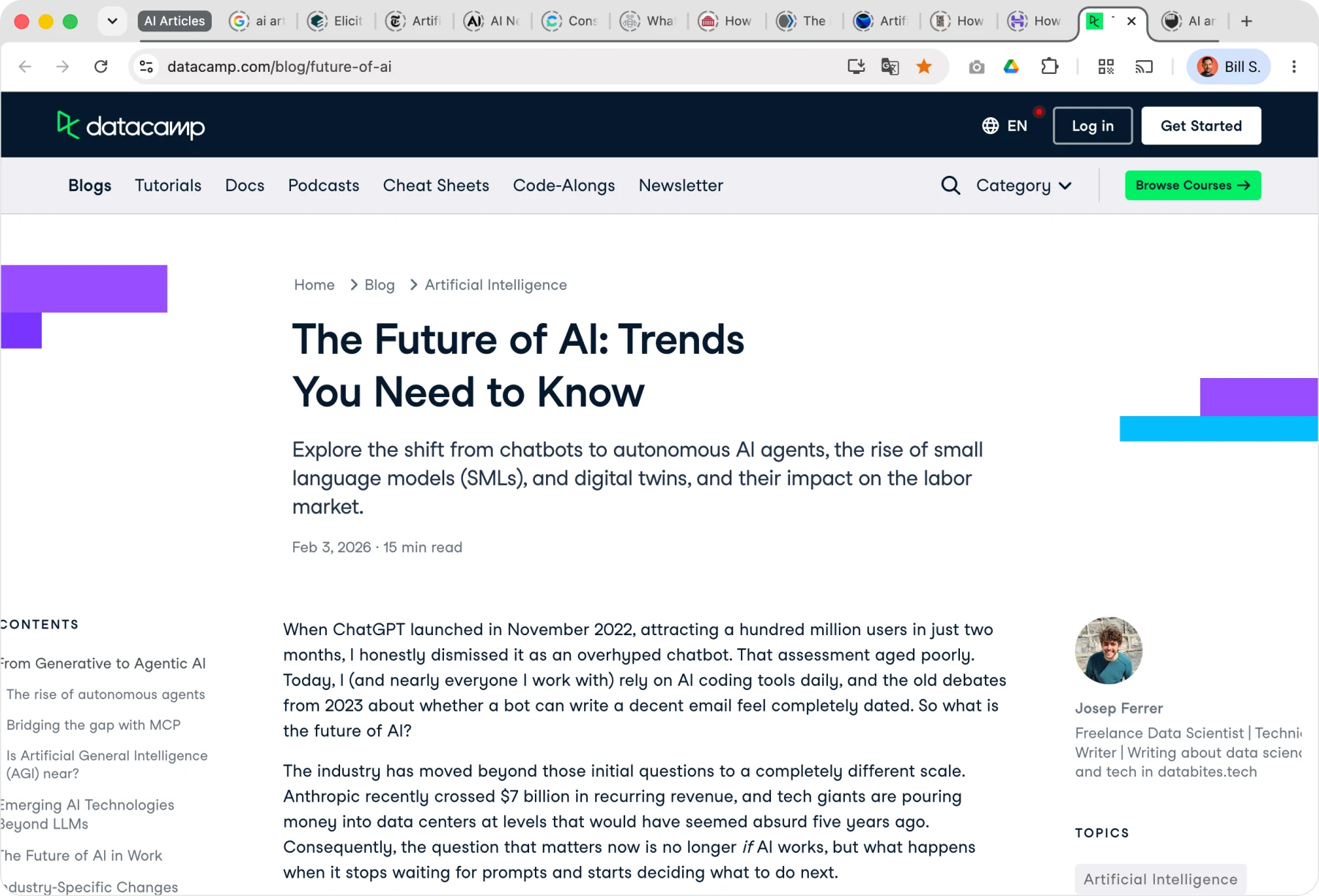The width and height of the screenshot is (1319, 896).
Task: Open the EN language selector
Action: coord(1005,126)
